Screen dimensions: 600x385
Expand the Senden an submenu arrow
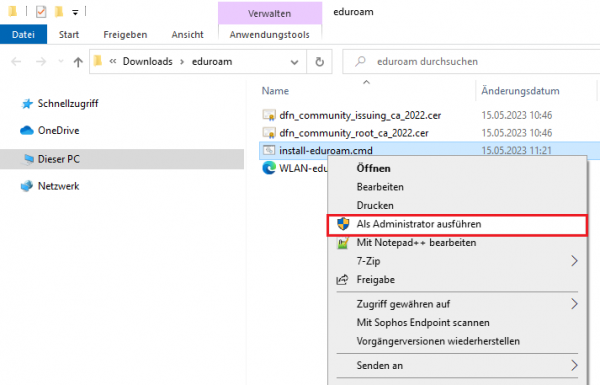(x=574, y=365)
